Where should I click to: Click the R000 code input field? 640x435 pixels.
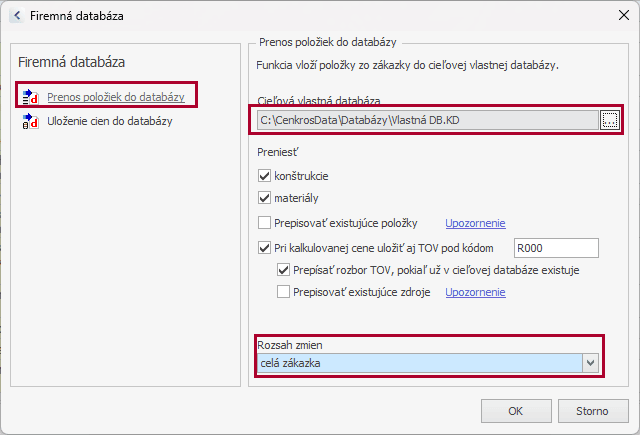555,248
